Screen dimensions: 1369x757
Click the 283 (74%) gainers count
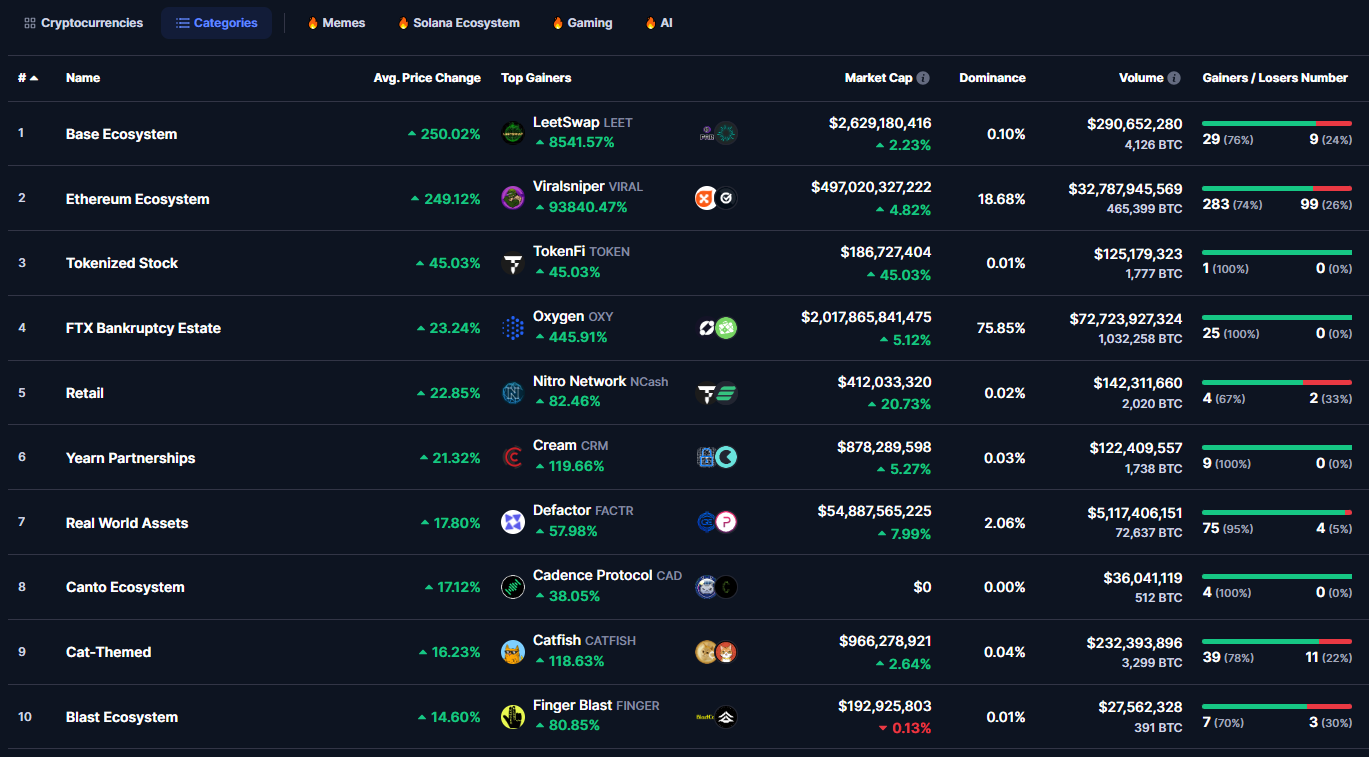(x=1232, y=204)
